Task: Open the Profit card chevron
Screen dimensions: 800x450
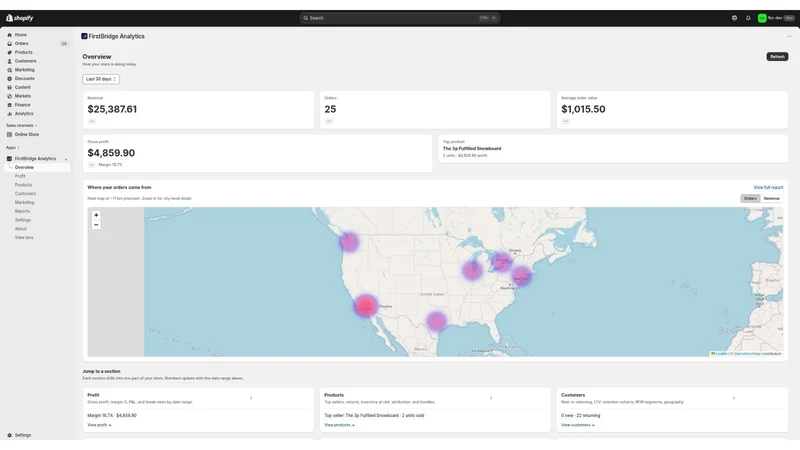Action: pos(251,398)
